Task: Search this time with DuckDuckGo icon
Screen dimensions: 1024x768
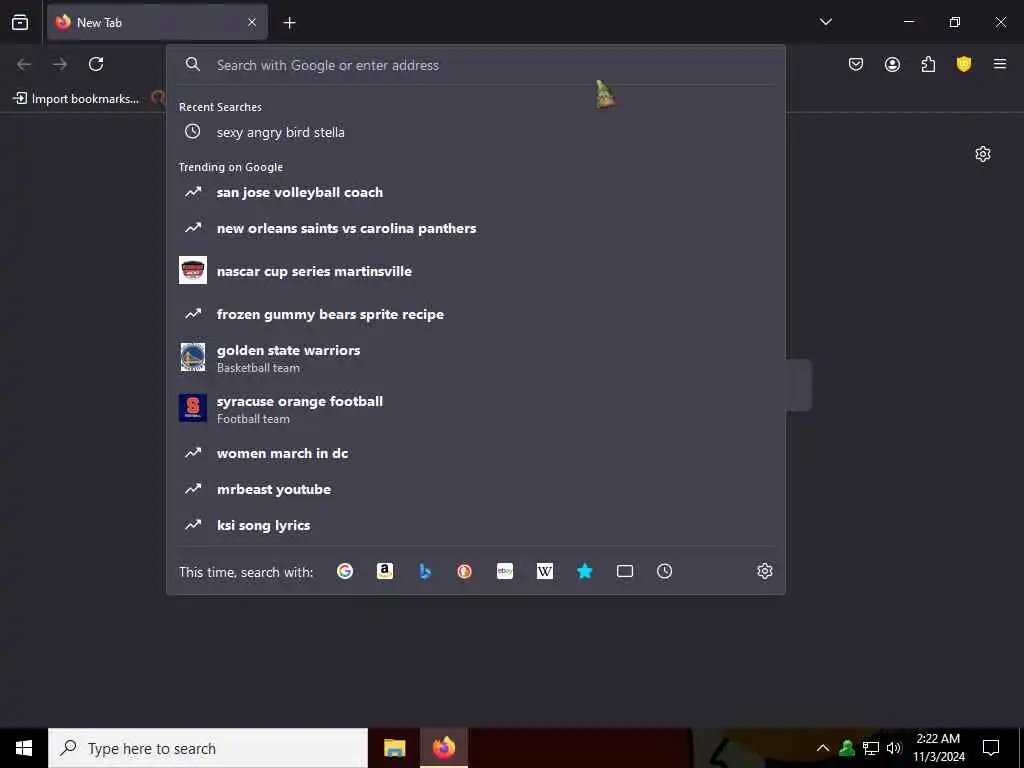Action: pyautogui.click(x=464, y=571)
